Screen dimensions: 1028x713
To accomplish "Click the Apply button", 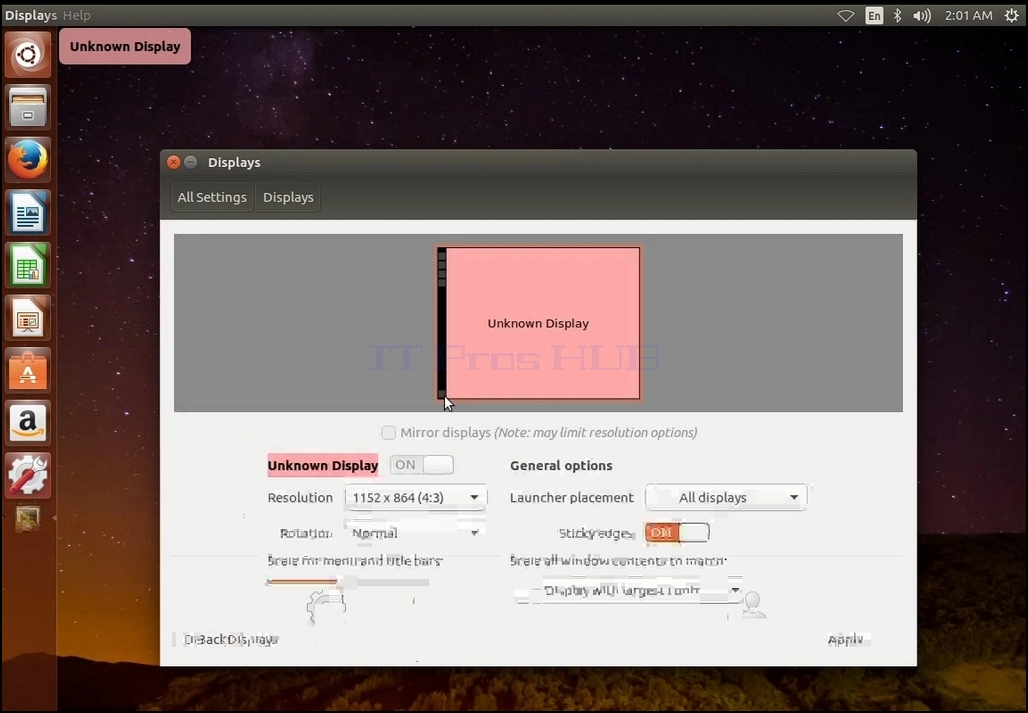I will coord(845,640).
